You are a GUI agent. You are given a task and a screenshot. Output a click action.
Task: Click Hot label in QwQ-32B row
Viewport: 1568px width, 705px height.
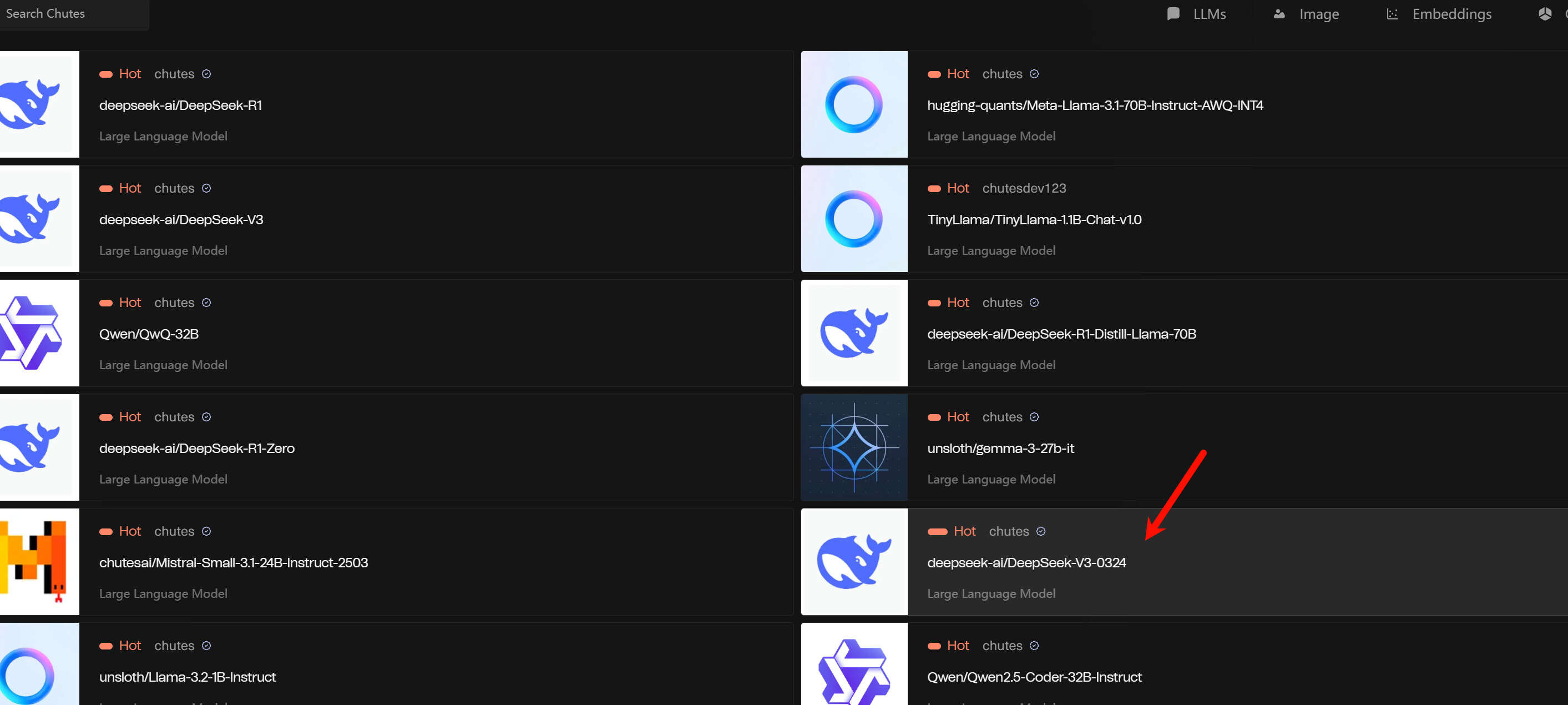pyautogui.click(x=130, y=303)
